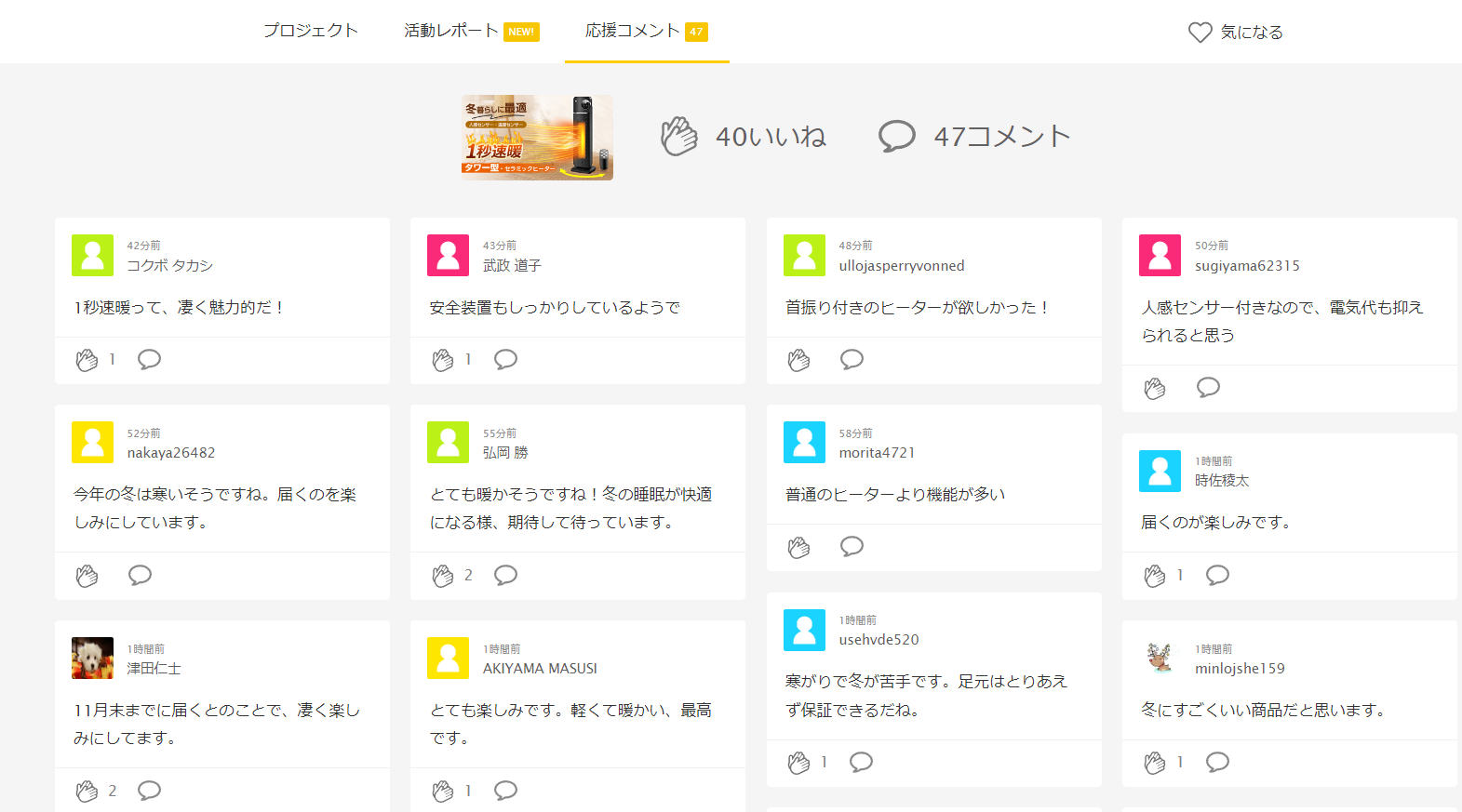The width and height of the screenshot is (1462, 812).
Task: Switch to the プロジェクト tab
Action: tap(311, 31)
